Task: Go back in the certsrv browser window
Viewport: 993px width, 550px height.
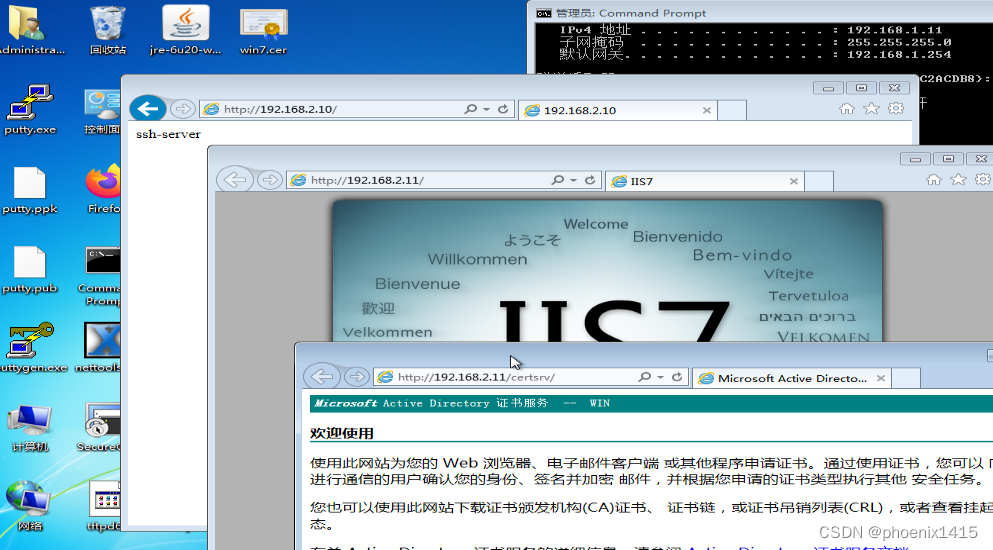Action: tap(322, 376)
